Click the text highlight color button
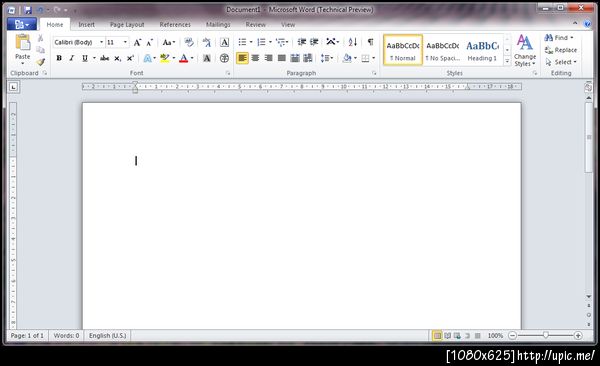The width and height of the screenshot is (600, 366). pos(165,58)
